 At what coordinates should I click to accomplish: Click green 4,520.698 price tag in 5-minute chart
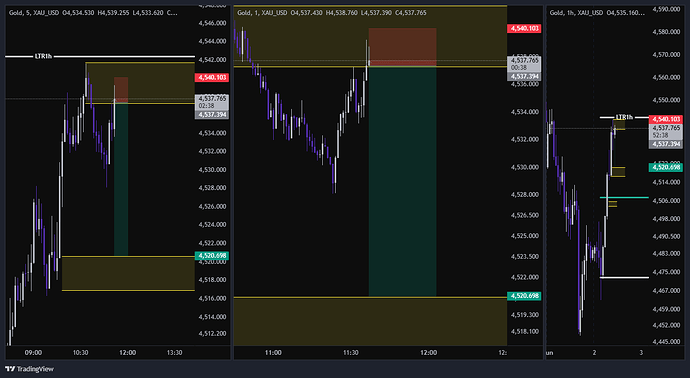(x=212, y=256)
